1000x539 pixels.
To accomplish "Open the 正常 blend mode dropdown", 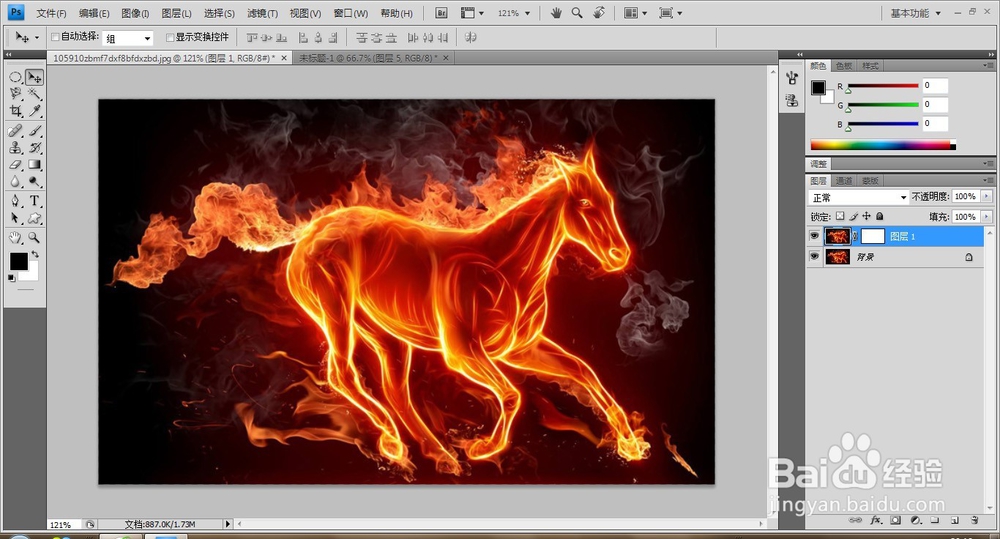I will 858,197.
